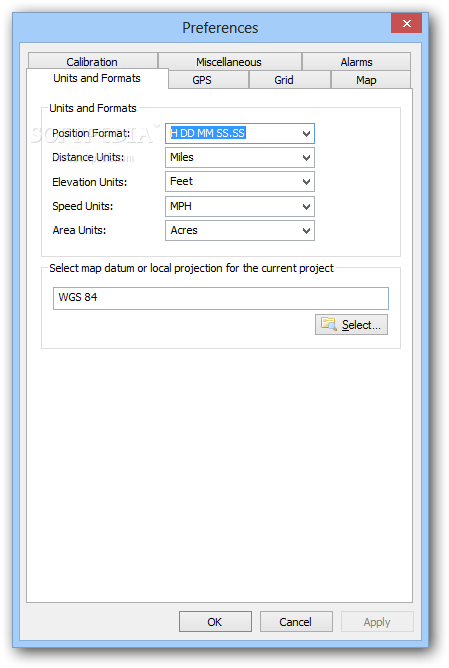Click the Elevation Units label
Image resolution: width=449 pixels, height=668 pixels.
(x=89, y=182)
